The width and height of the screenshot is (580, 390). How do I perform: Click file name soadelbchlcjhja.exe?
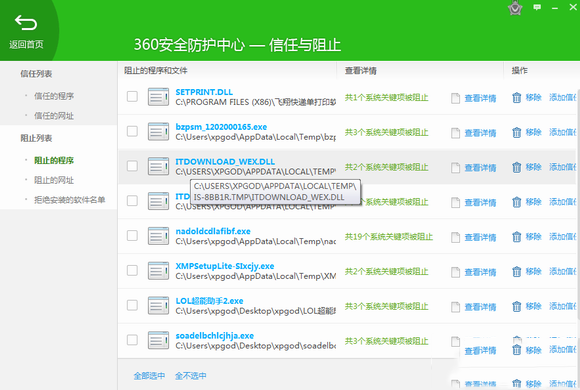tap(215, 336)
